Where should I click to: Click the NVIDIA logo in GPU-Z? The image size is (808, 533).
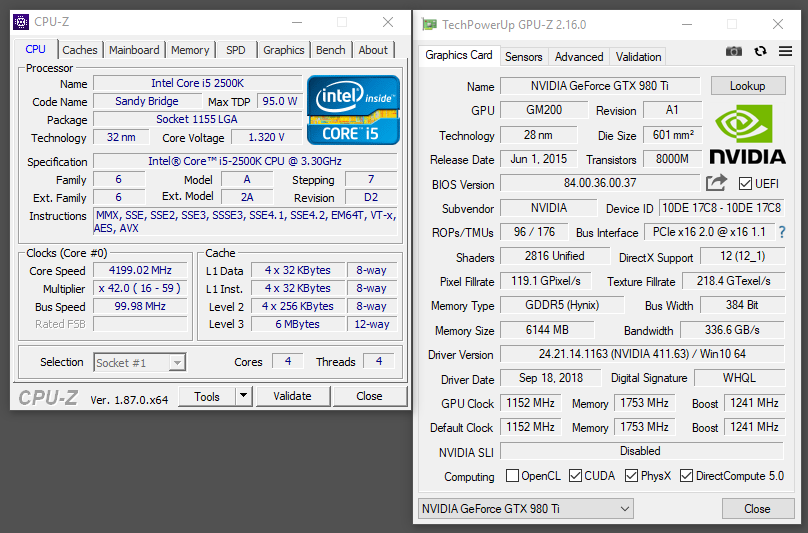[x=747, y=134]
